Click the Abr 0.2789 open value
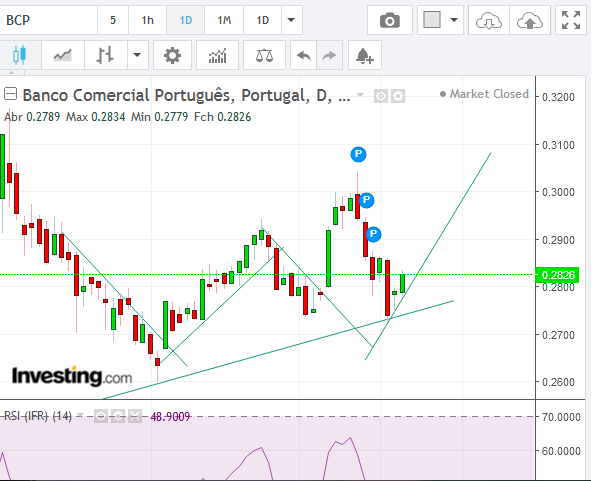 [32, 117]
